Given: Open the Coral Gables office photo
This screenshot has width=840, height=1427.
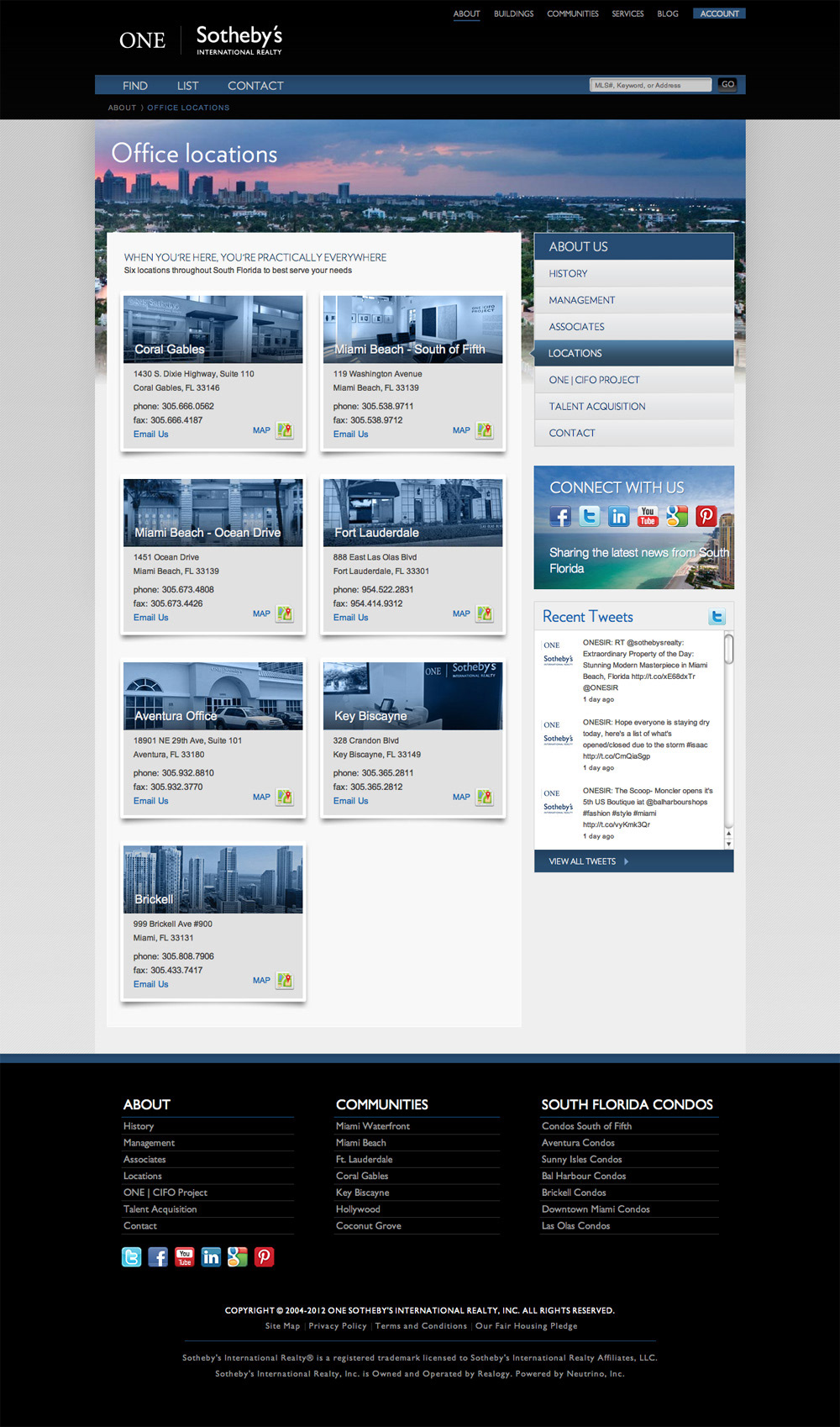Looking at the screenshot, I should [x=213, y=329].
